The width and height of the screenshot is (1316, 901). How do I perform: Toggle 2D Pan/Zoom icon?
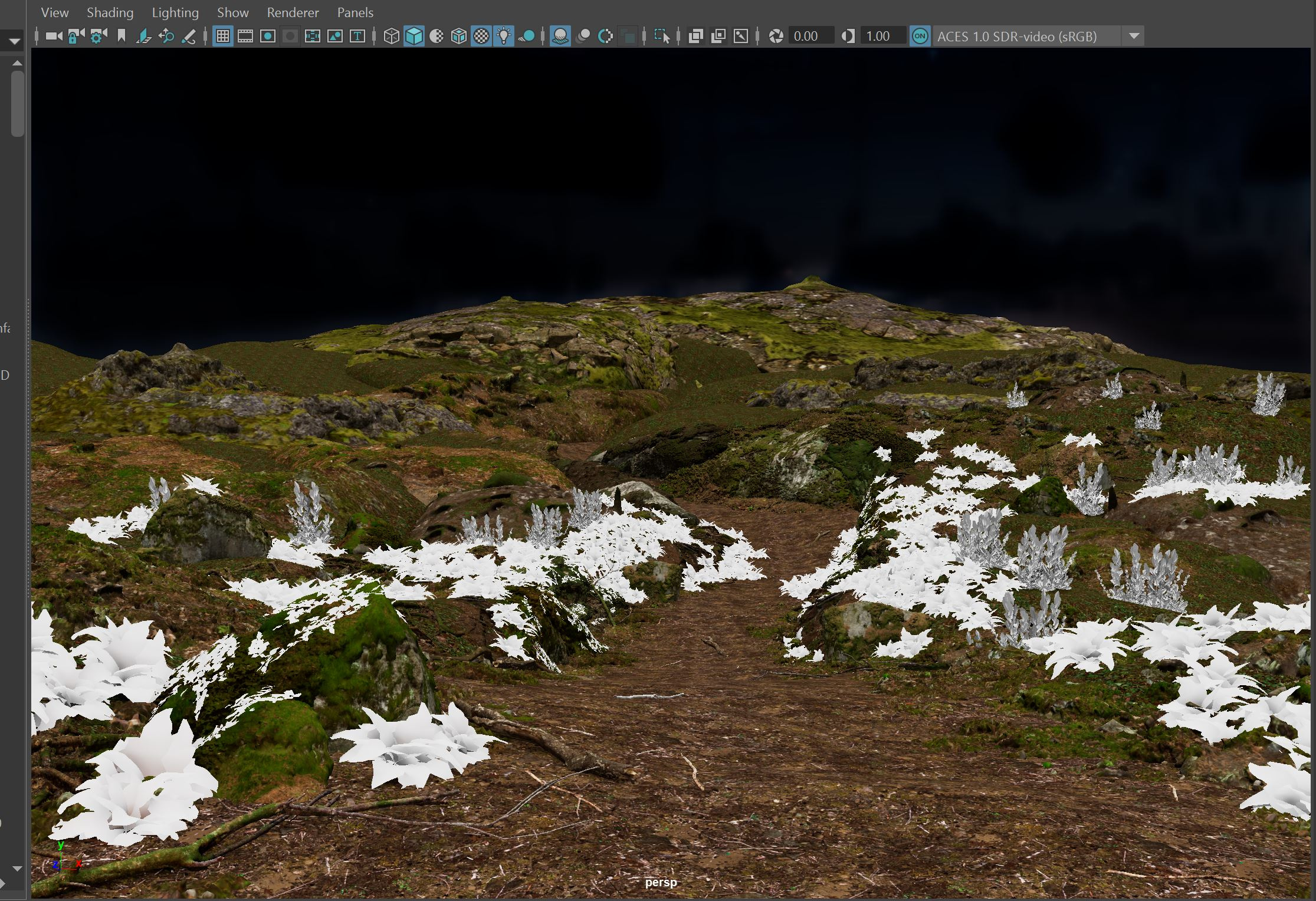pyautogui.click(x=166, y=37)
